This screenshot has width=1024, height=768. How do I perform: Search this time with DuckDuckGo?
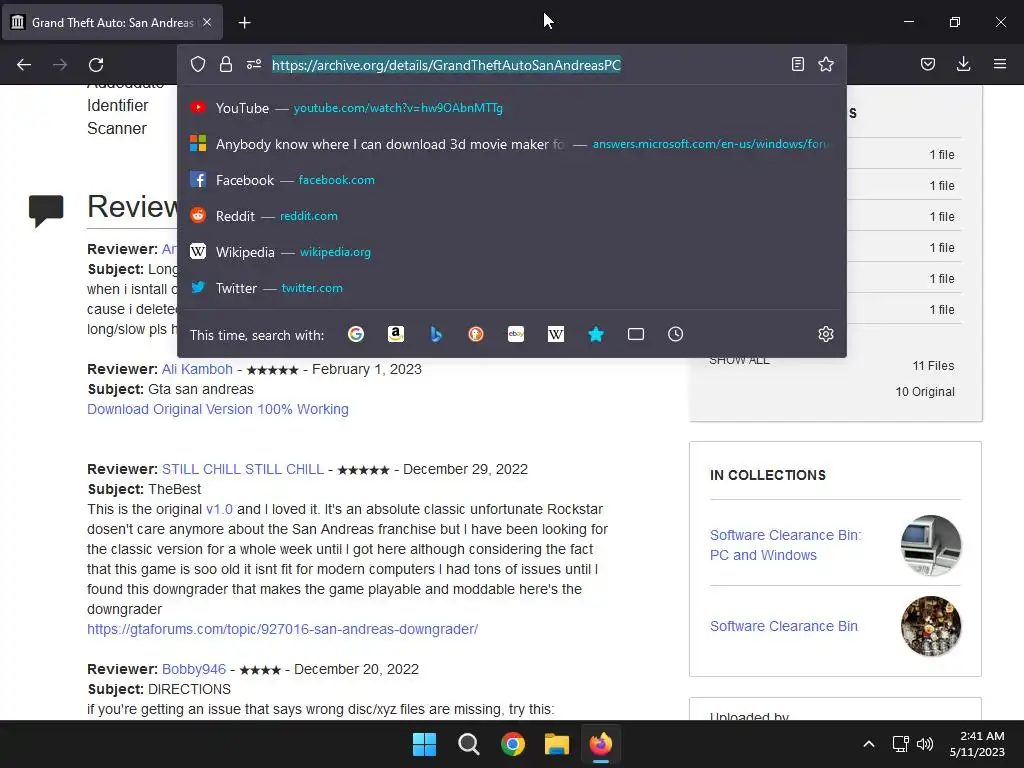click(x=476, y=334)
